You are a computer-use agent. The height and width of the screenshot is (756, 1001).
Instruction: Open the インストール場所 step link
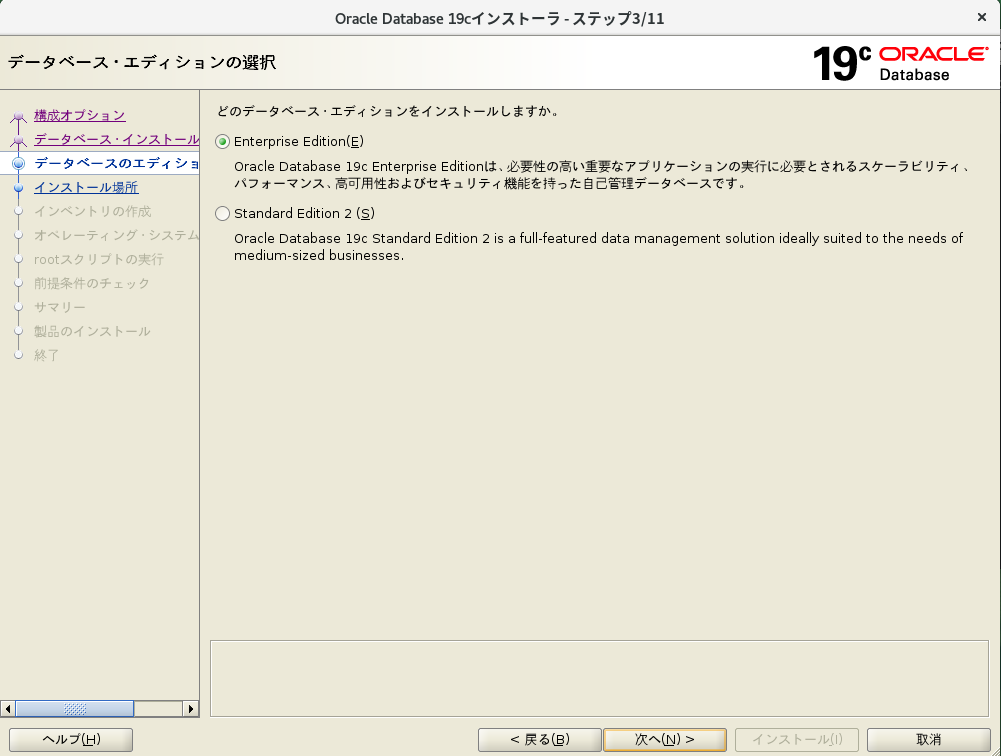pos(86,188)
